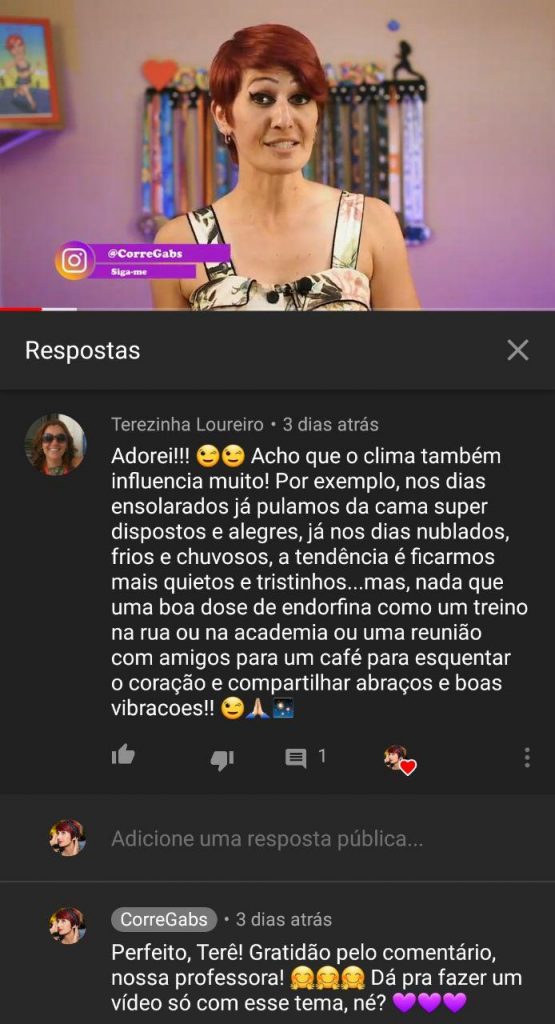Dislike the comment with thumbs down icon
Image resolution: width=555 pixels, height=1024 pixels.
[x=222, y=758]
